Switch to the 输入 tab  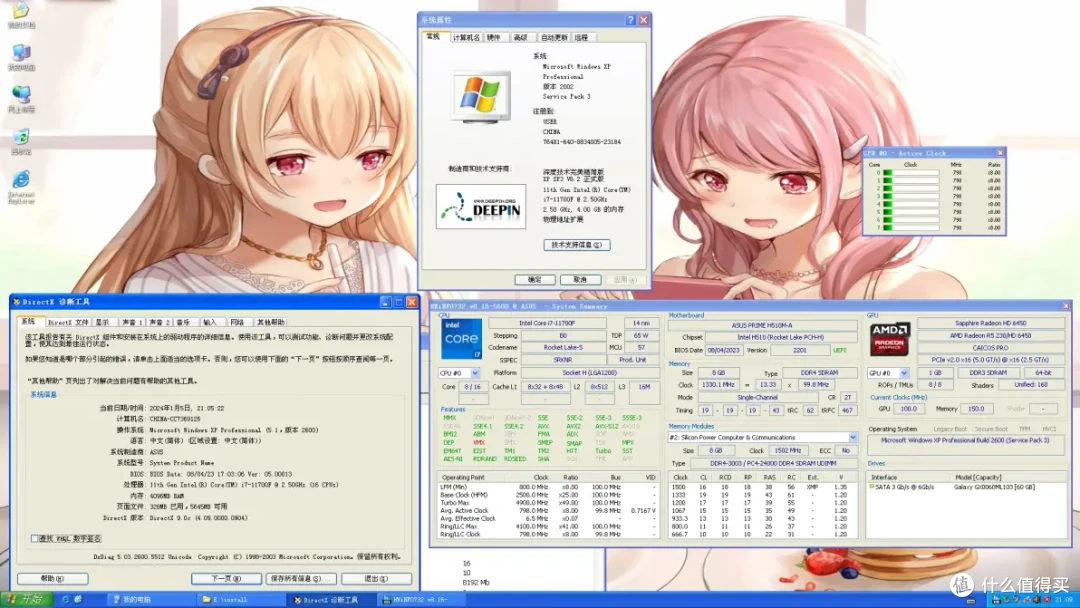pyautogui.click(x=211, y=322)
